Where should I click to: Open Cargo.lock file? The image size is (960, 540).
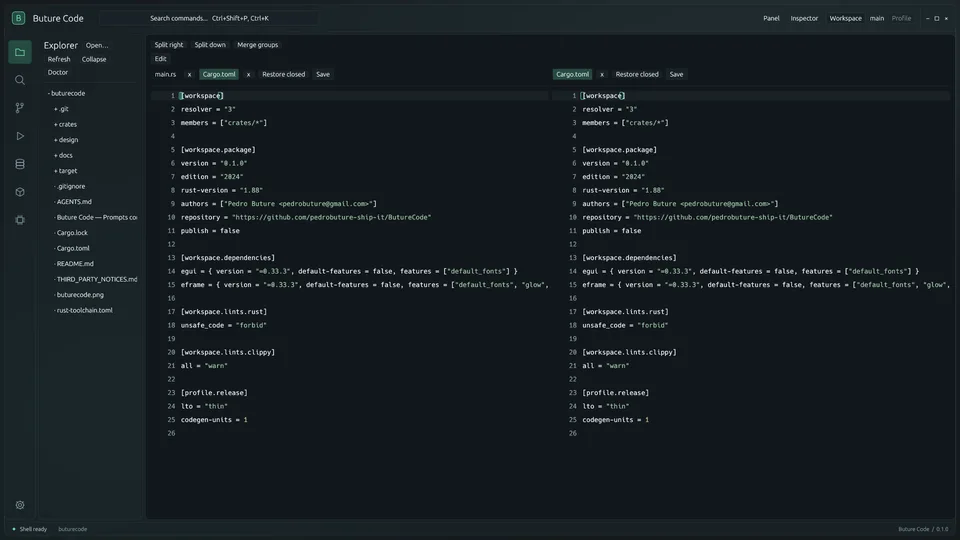pos(72,233)
